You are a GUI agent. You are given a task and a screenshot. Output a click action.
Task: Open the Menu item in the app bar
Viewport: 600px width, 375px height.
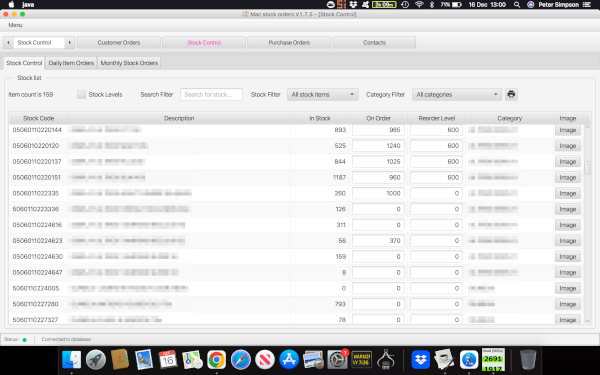15,25
